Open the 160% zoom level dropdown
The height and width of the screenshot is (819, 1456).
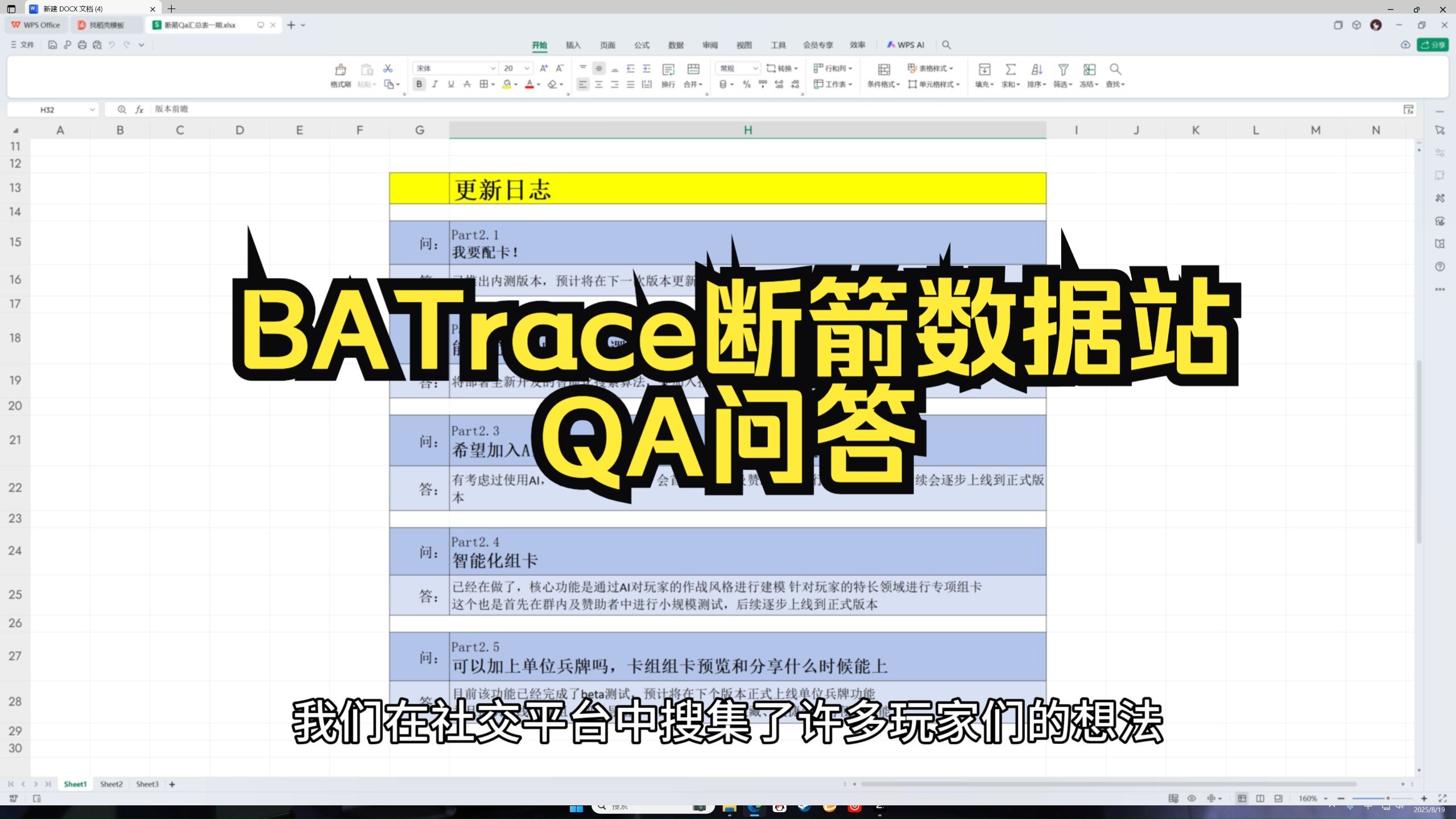pos(1312,799)
